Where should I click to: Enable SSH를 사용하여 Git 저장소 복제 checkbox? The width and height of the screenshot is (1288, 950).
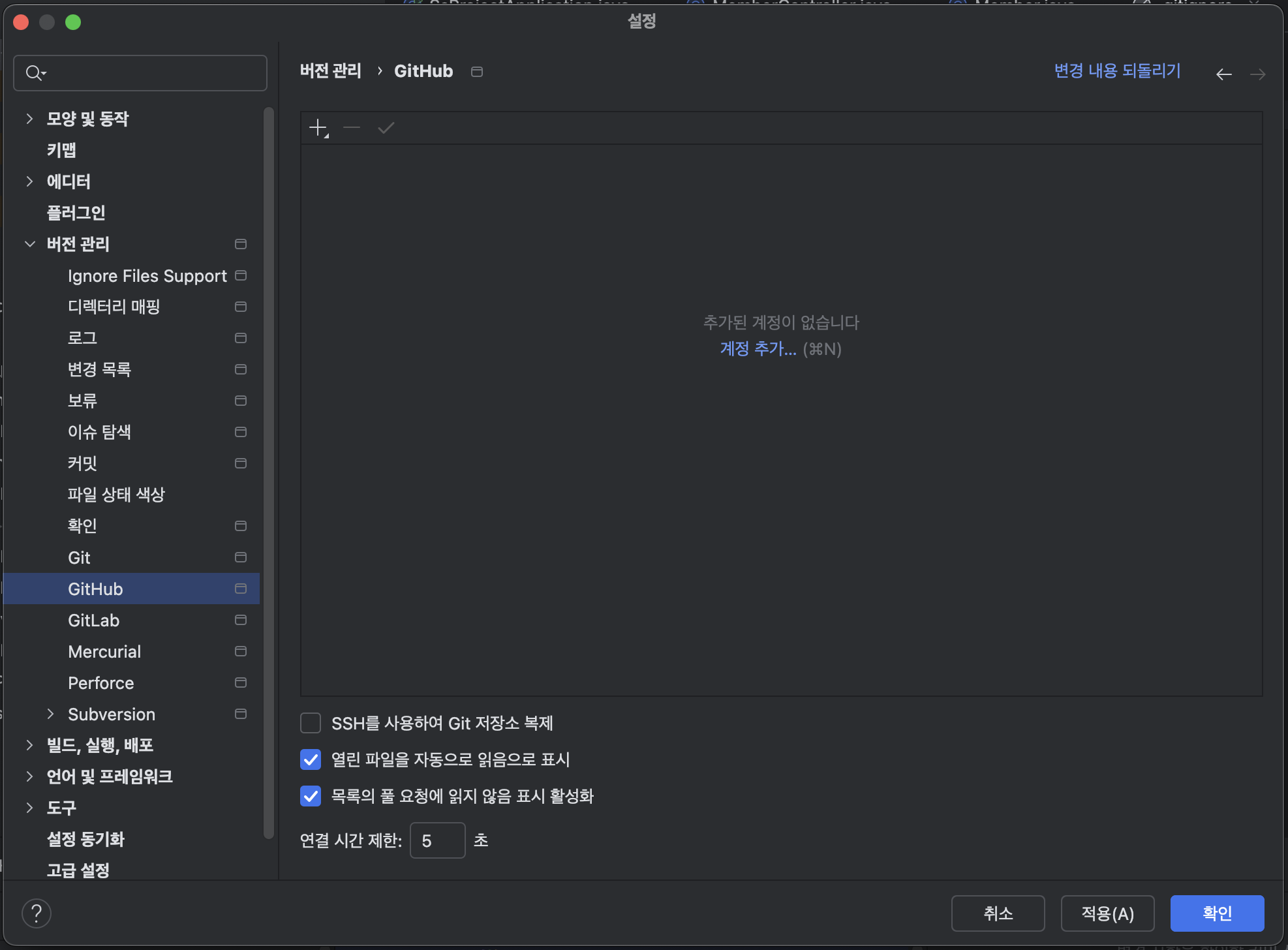[x=311, y=723]
